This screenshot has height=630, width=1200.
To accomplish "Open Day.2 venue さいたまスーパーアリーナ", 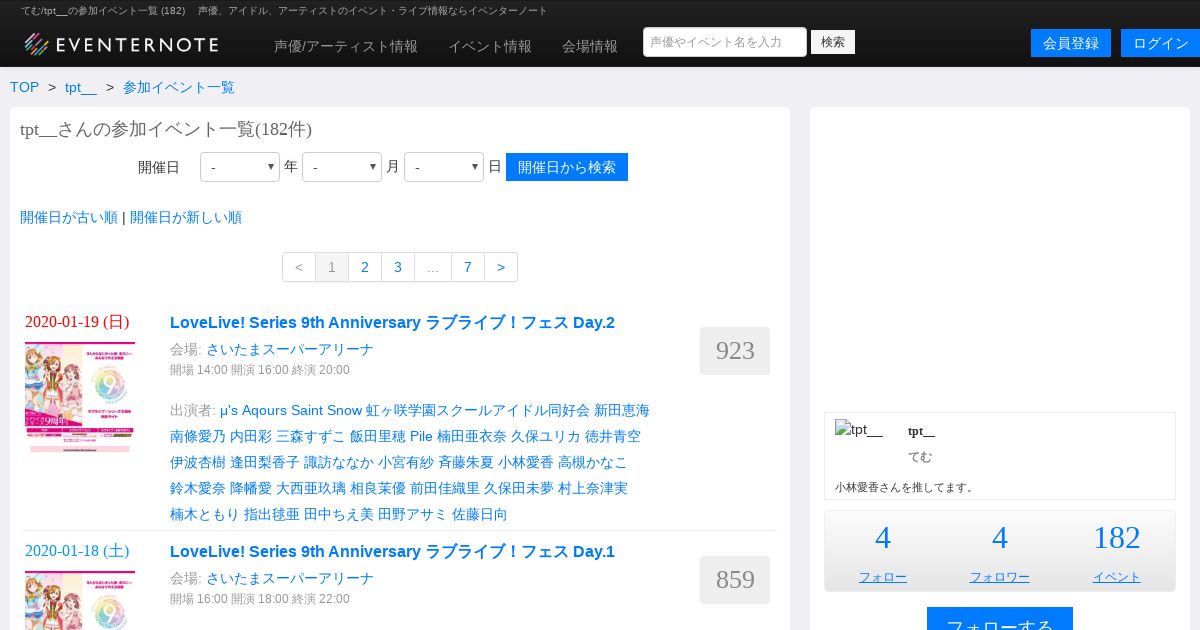I will click(290, 349).
